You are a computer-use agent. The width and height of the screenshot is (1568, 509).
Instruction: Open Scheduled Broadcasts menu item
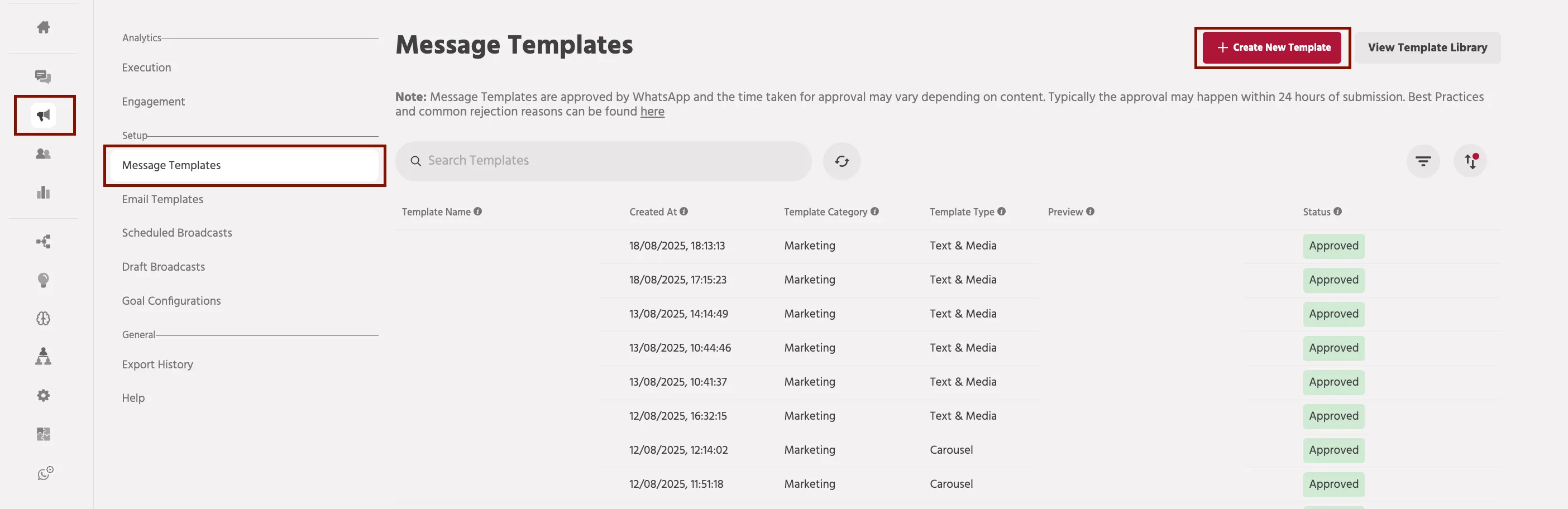coord(176,233)
